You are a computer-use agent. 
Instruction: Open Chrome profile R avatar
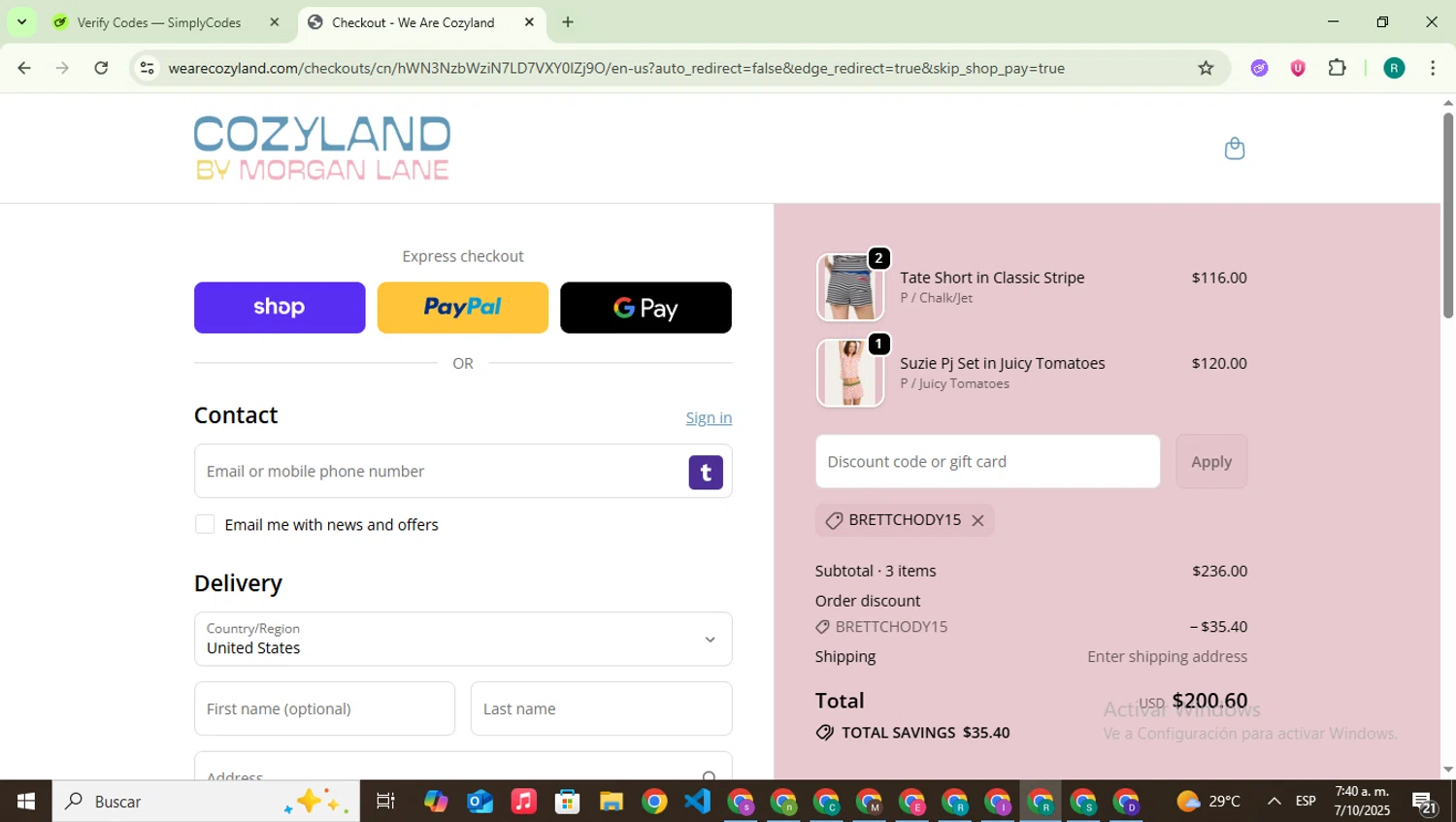tap(1394, 68)
